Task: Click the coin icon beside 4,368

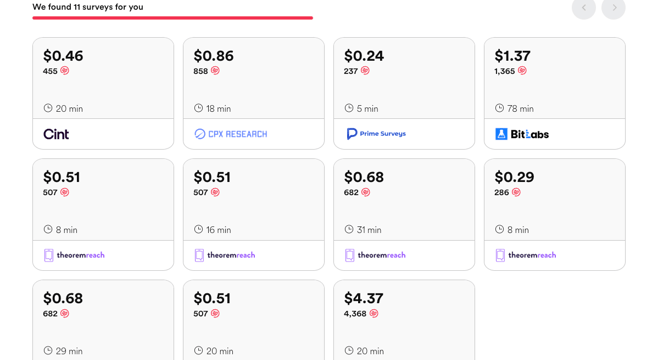Action: pyautogui.click(x=374, y=314)
